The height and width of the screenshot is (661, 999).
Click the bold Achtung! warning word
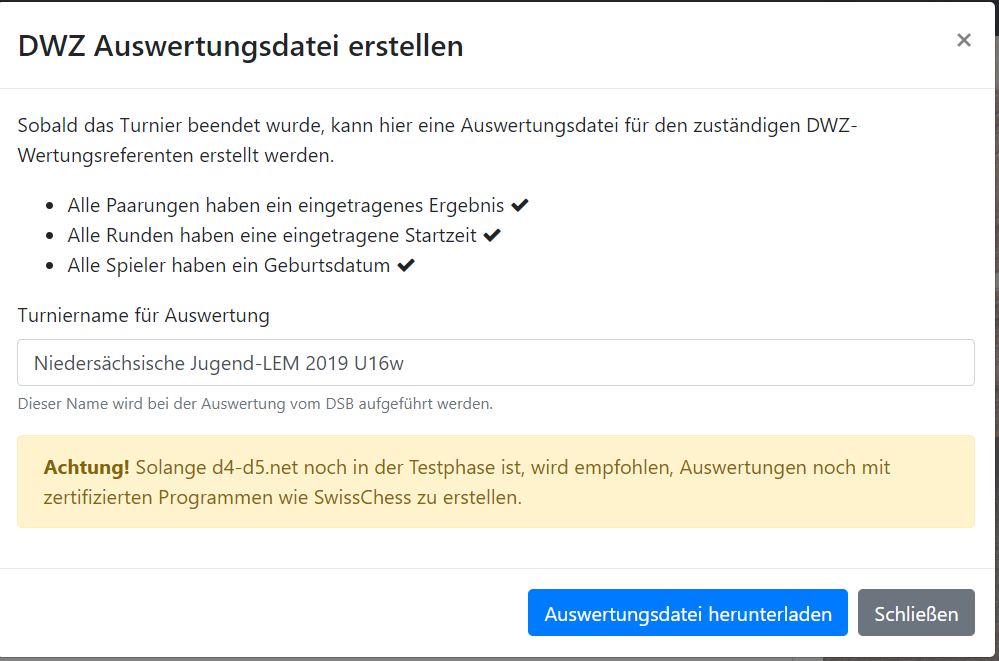(x=86, y=467)
